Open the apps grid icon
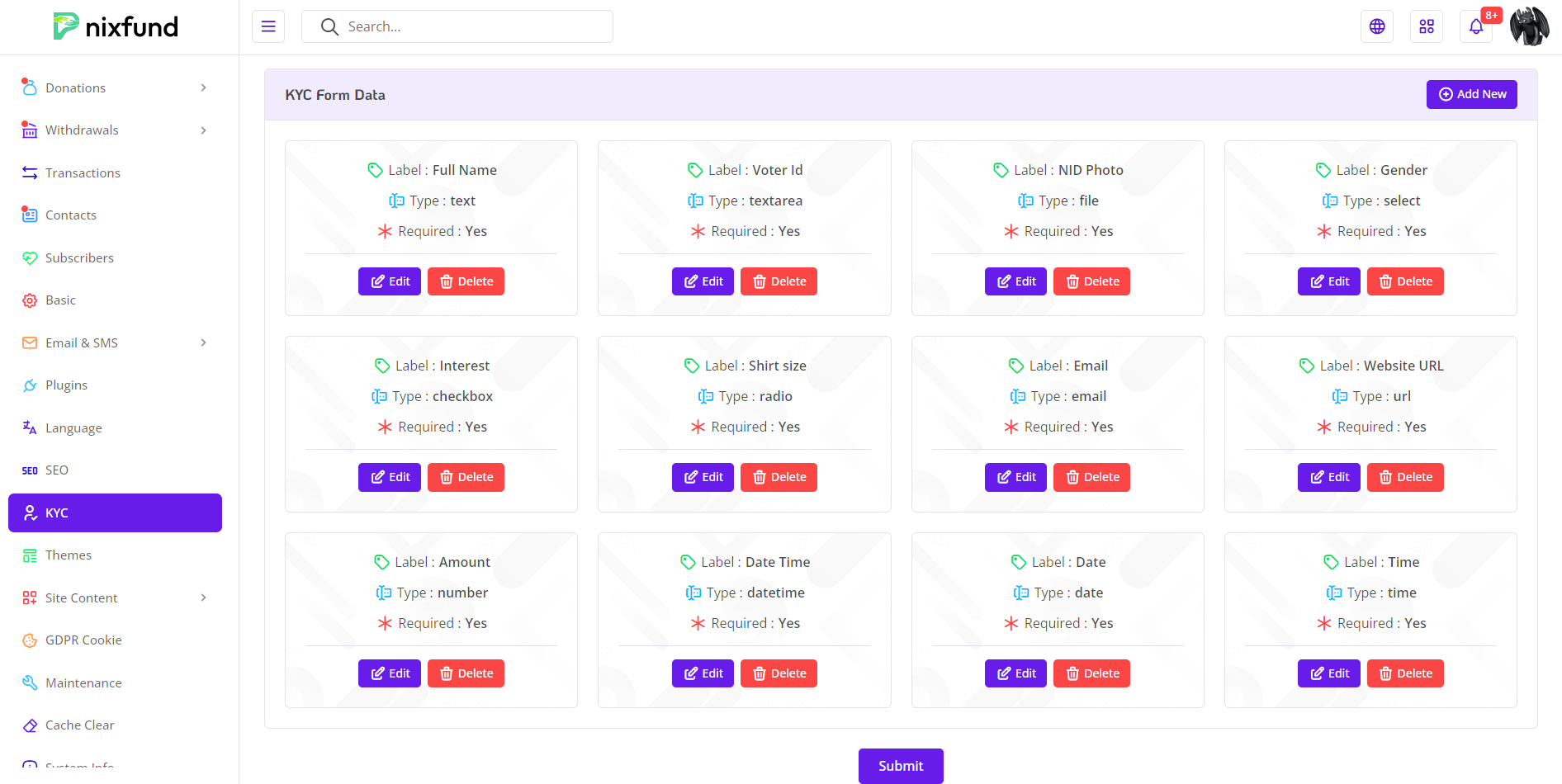The image size is (1562, 784). [1426, 26]
